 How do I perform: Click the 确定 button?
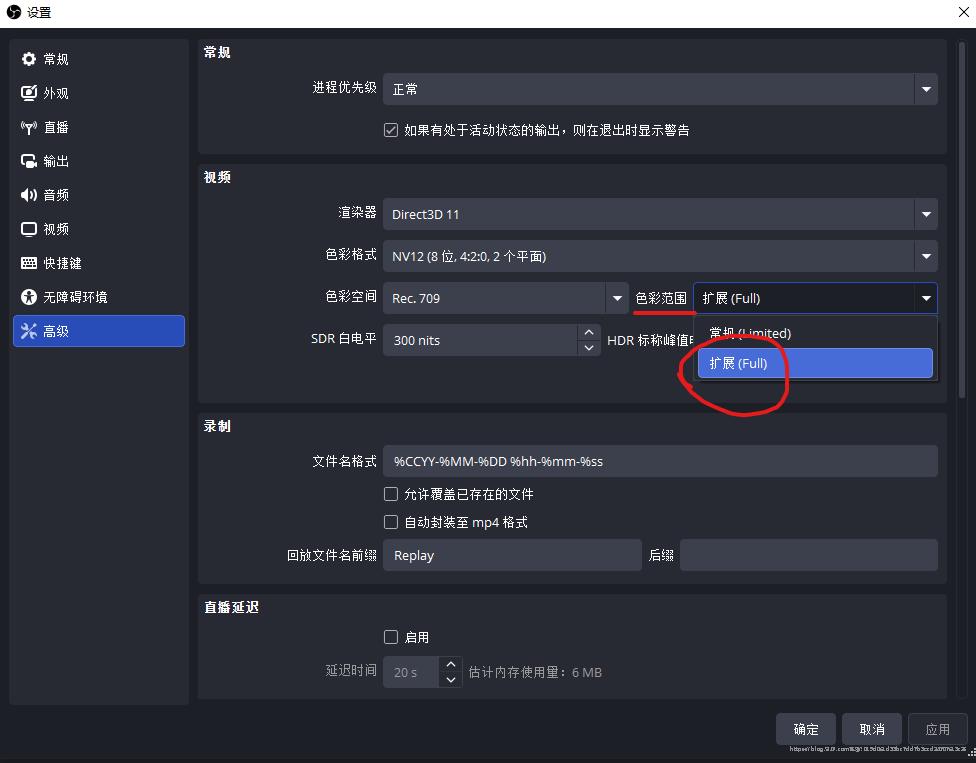tap(805, 729)
